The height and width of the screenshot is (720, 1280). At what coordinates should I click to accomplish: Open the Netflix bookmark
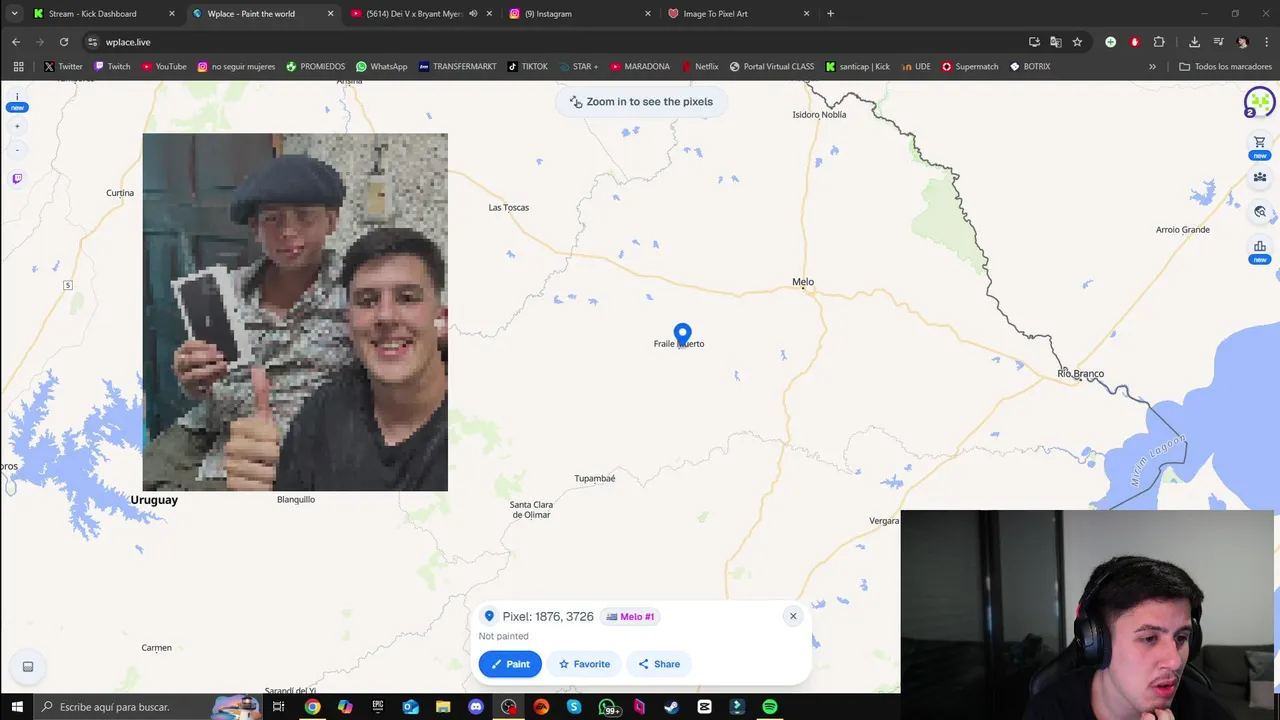pyautogui.click(x=700, y=67)
